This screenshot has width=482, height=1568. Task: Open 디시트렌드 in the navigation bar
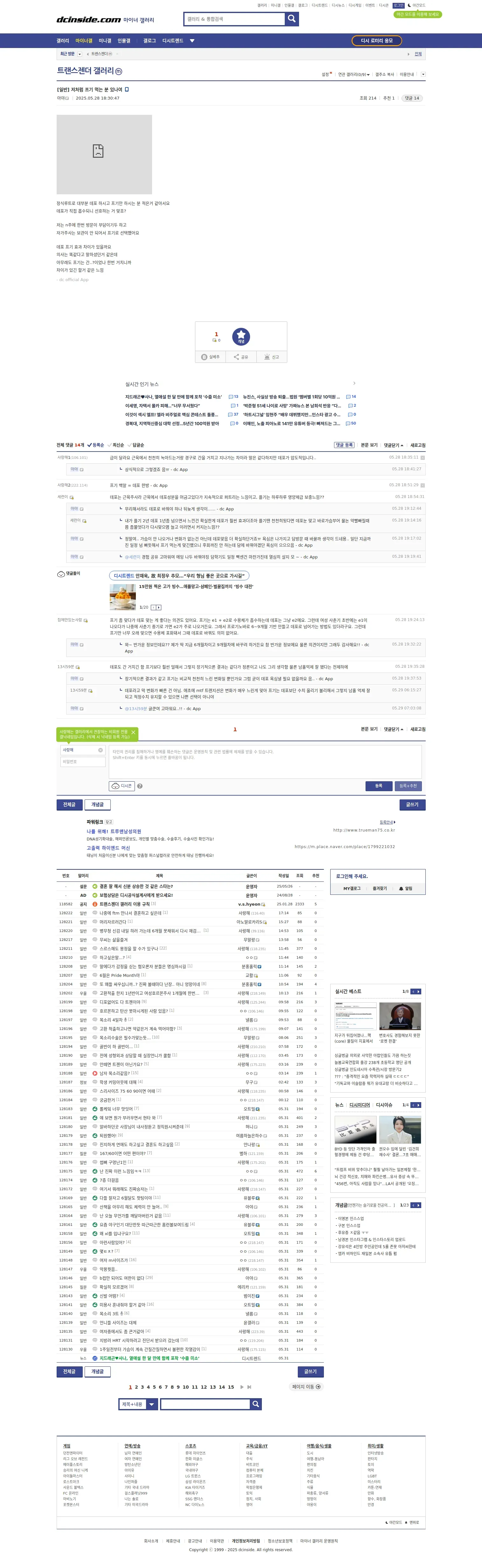tap(172, 41)
